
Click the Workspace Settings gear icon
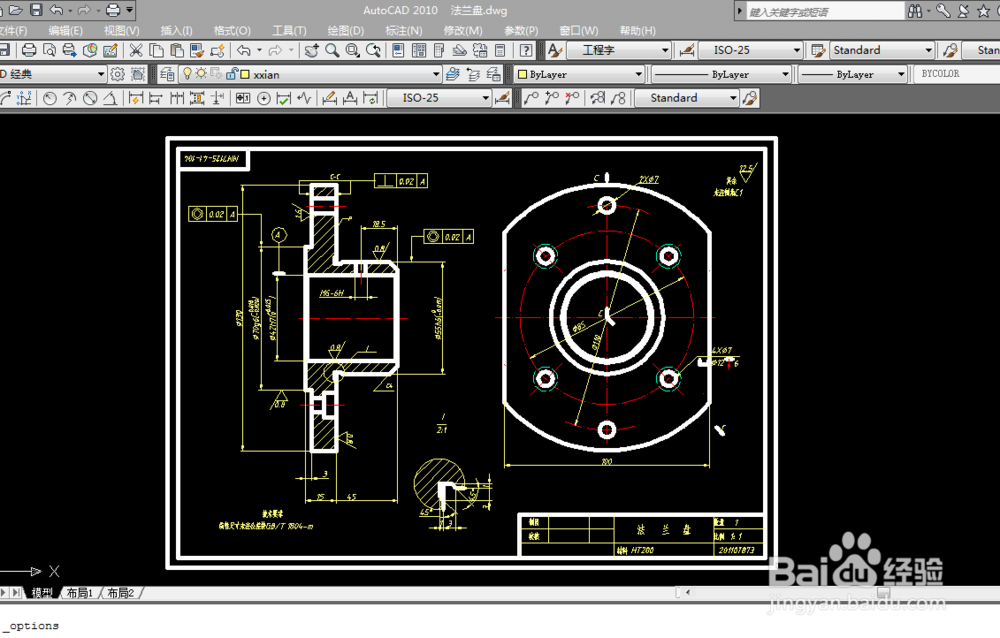point(117,75)
